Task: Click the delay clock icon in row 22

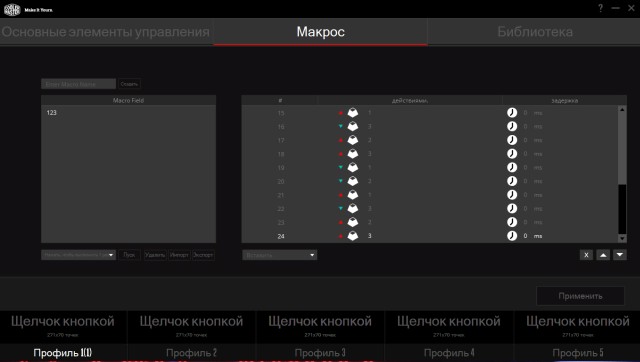Action: click(512, 209)
